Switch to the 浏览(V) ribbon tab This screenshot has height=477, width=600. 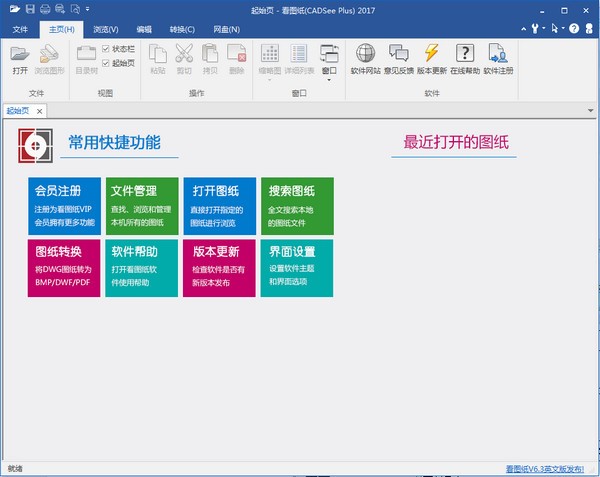tap(104, 30)
